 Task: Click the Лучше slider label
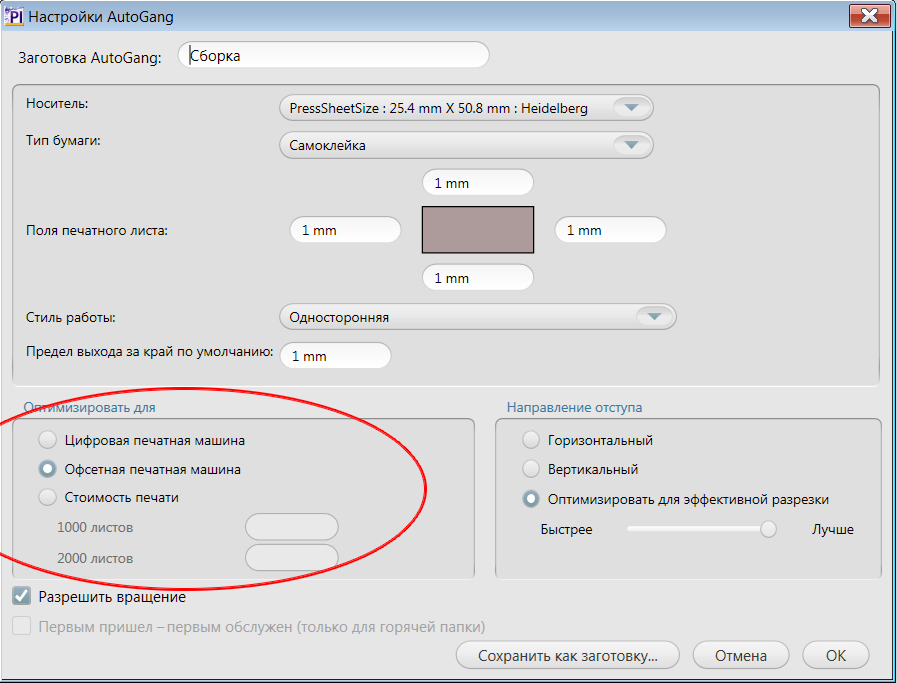pos(832,530)
